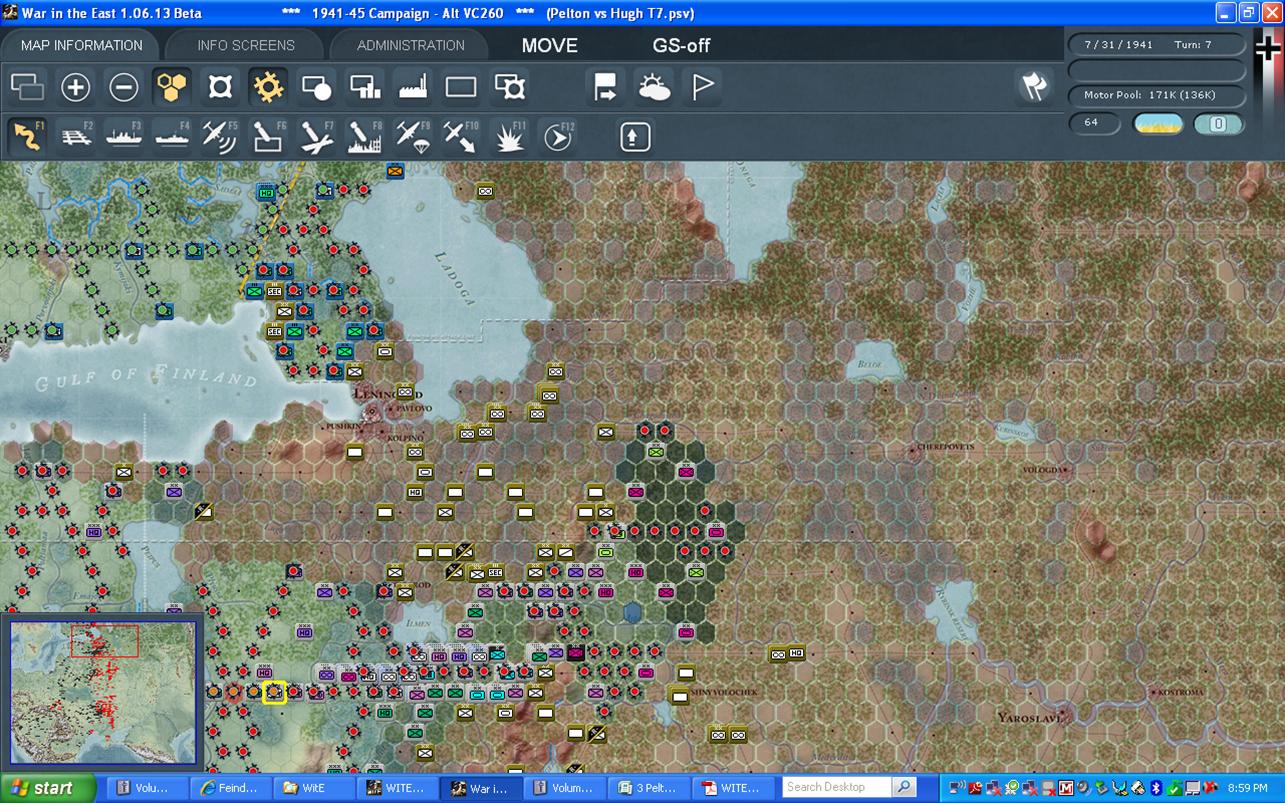Click the weather cloud and sun icon
1285x803 pixels.
(655, 88)
